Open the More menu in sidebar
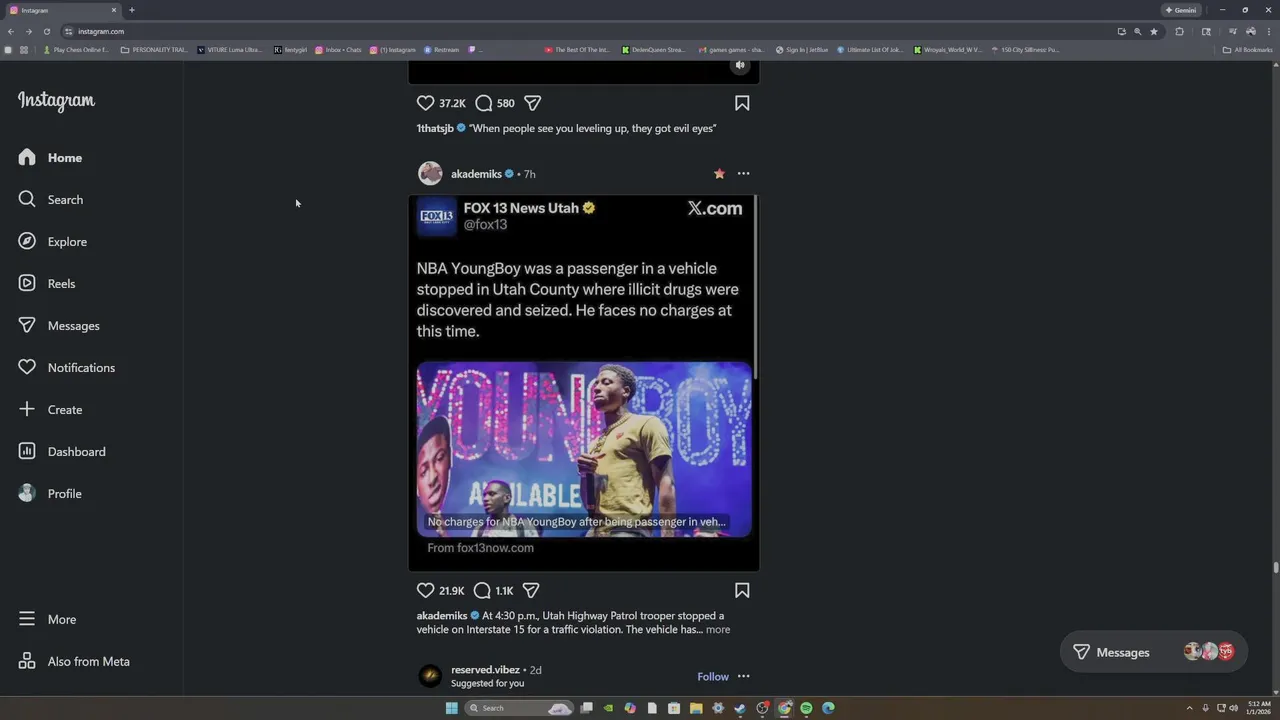 (x=47, y=619)
